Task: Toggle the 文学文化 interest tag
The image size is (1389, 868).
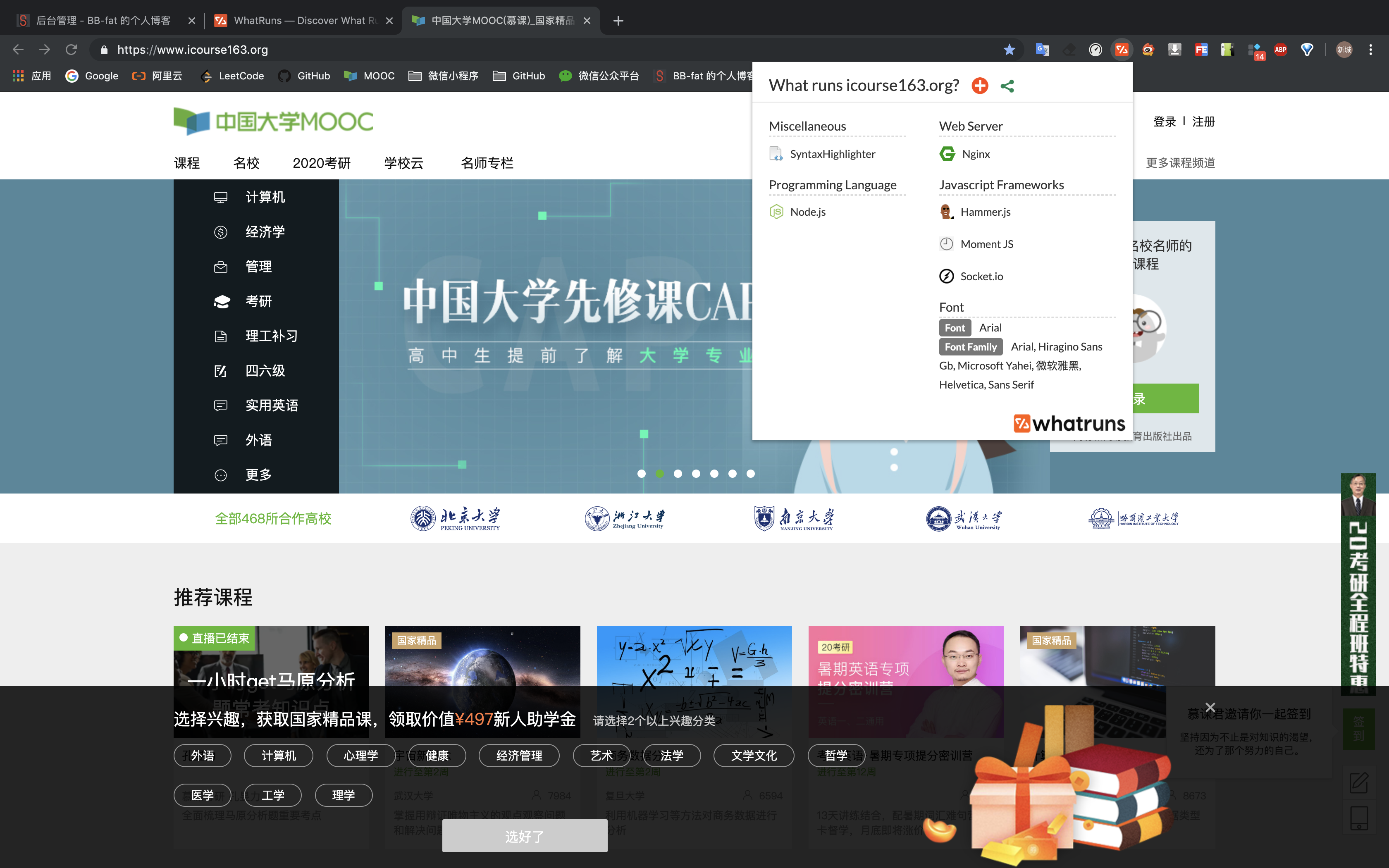Action: pos(754,756)
